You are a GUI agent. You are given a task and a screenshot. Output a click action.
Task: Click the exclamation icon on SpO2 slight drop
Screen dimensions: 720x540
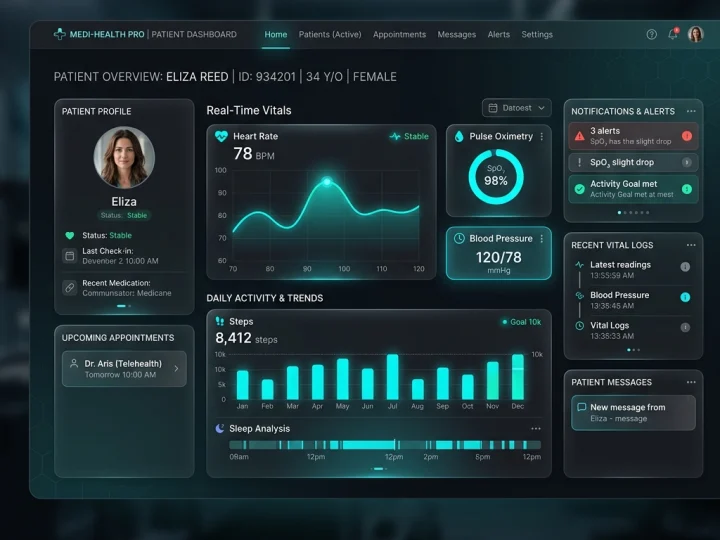579,162
